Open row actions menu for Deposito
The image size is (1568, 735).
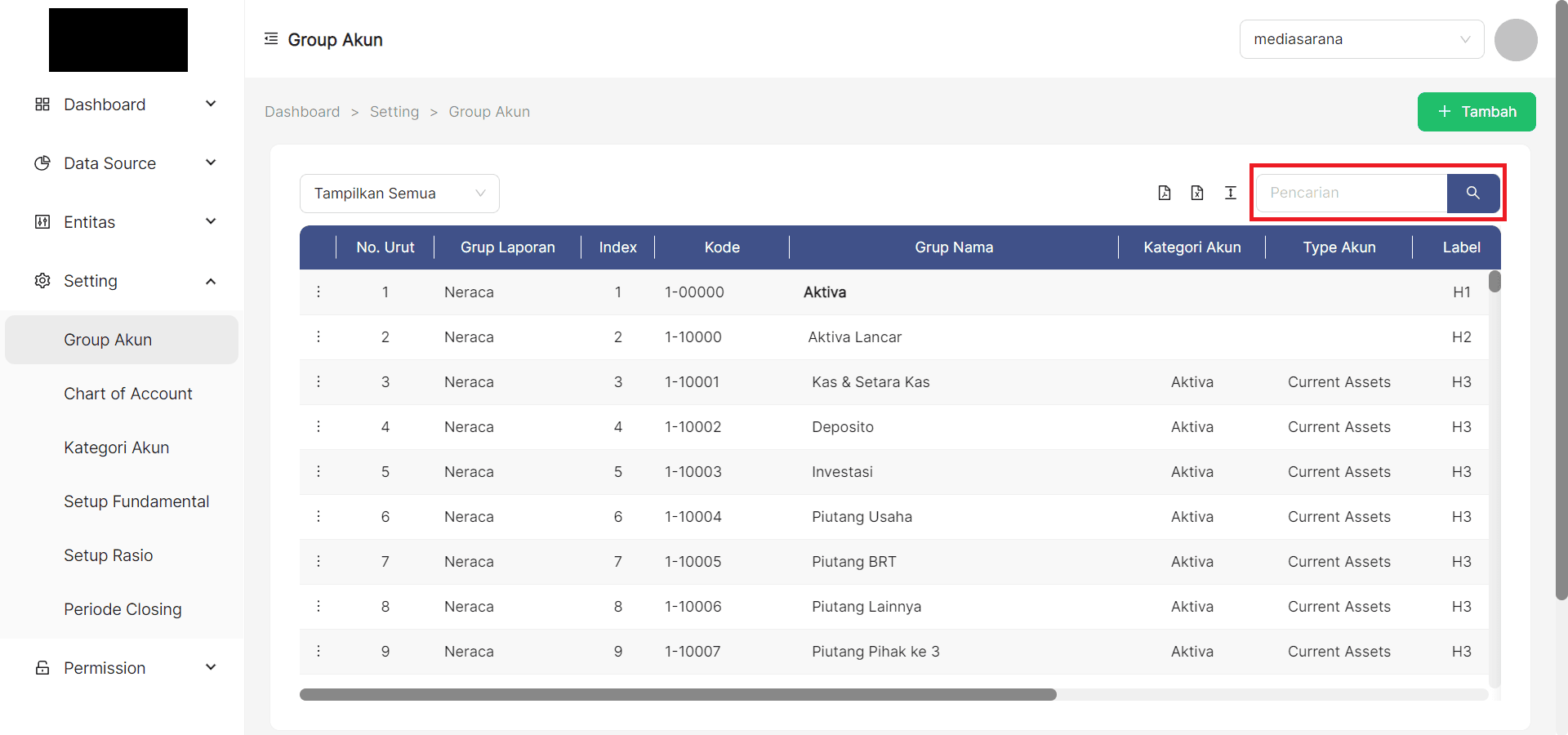pyautogui.click(x=318, y=426)
